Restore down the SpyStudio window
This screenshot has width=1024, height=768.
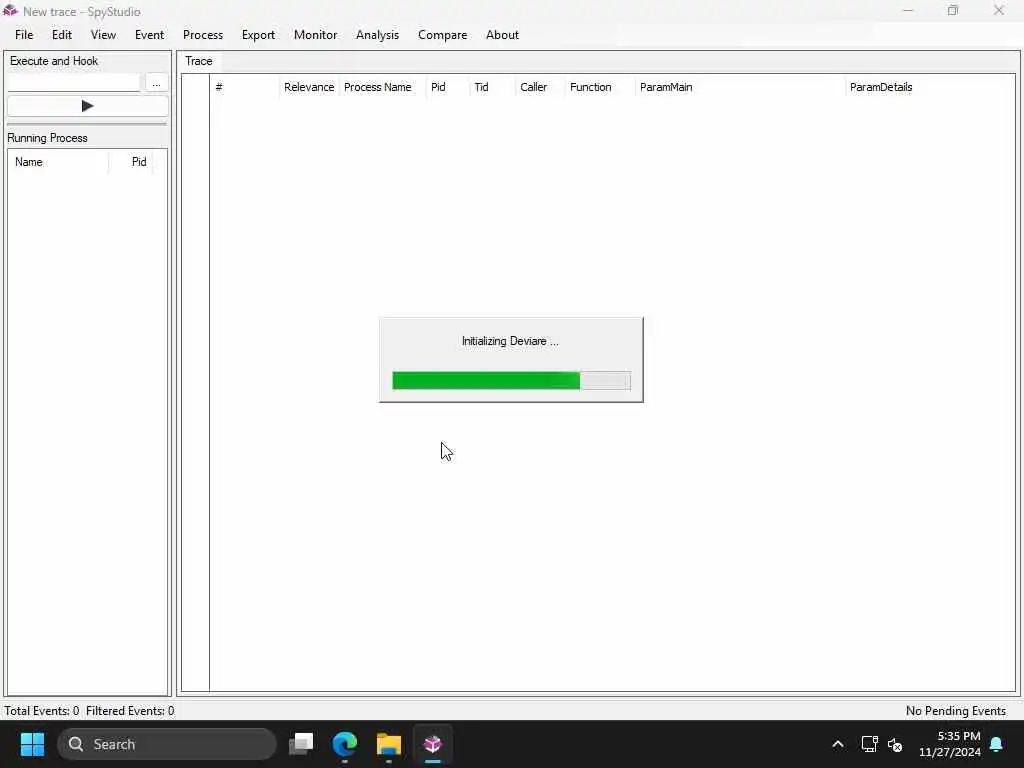click(953, 10)
